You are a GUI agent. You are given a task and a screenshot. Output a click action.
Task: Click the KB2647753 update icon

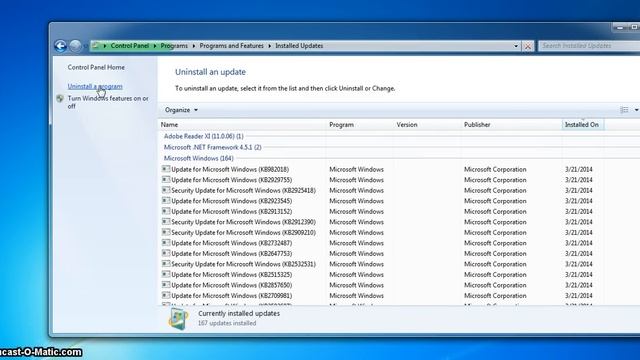click(x=166, y=253)
